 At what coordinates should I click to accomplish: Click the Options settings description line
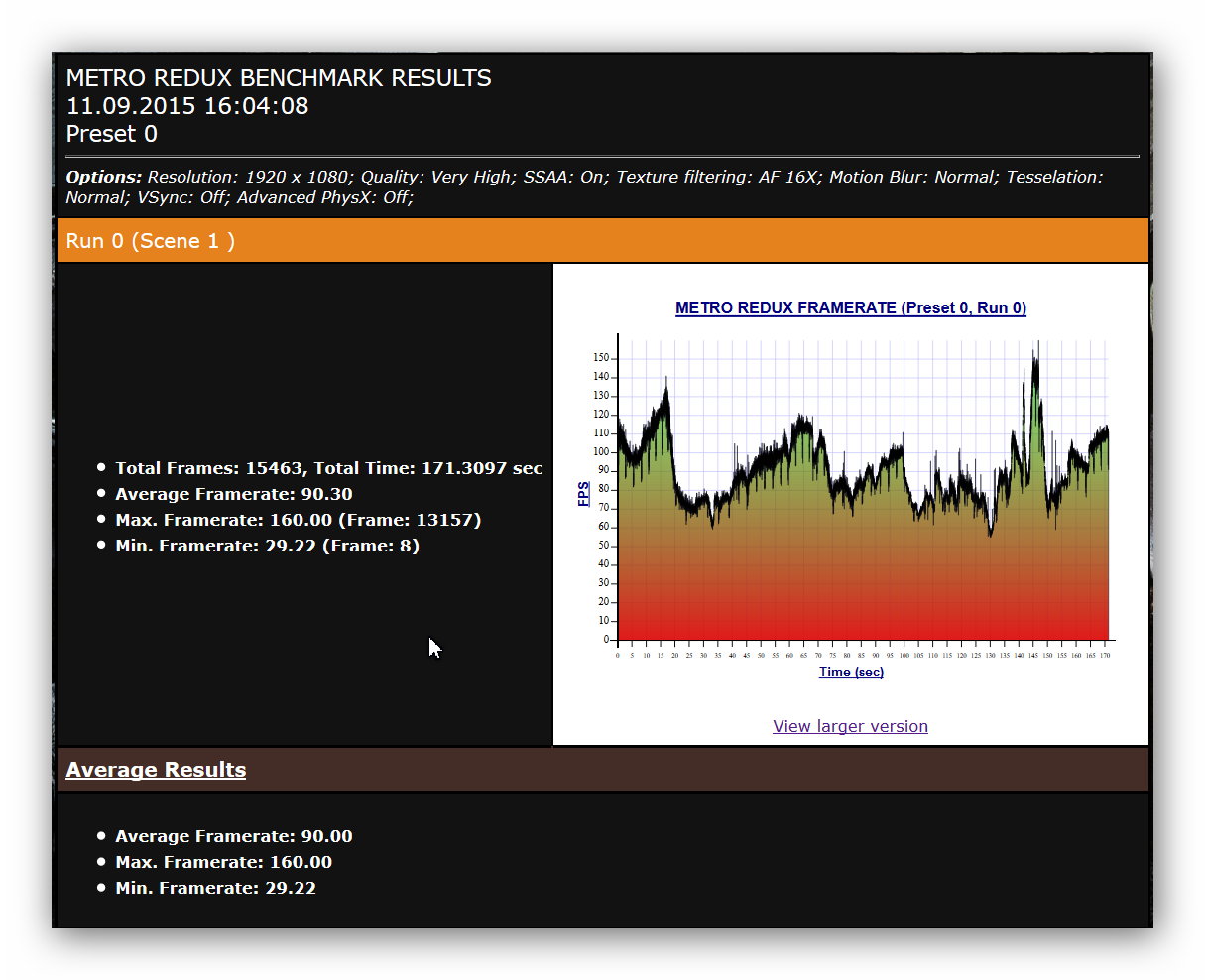pyautogui.click(x=583, y=186)
